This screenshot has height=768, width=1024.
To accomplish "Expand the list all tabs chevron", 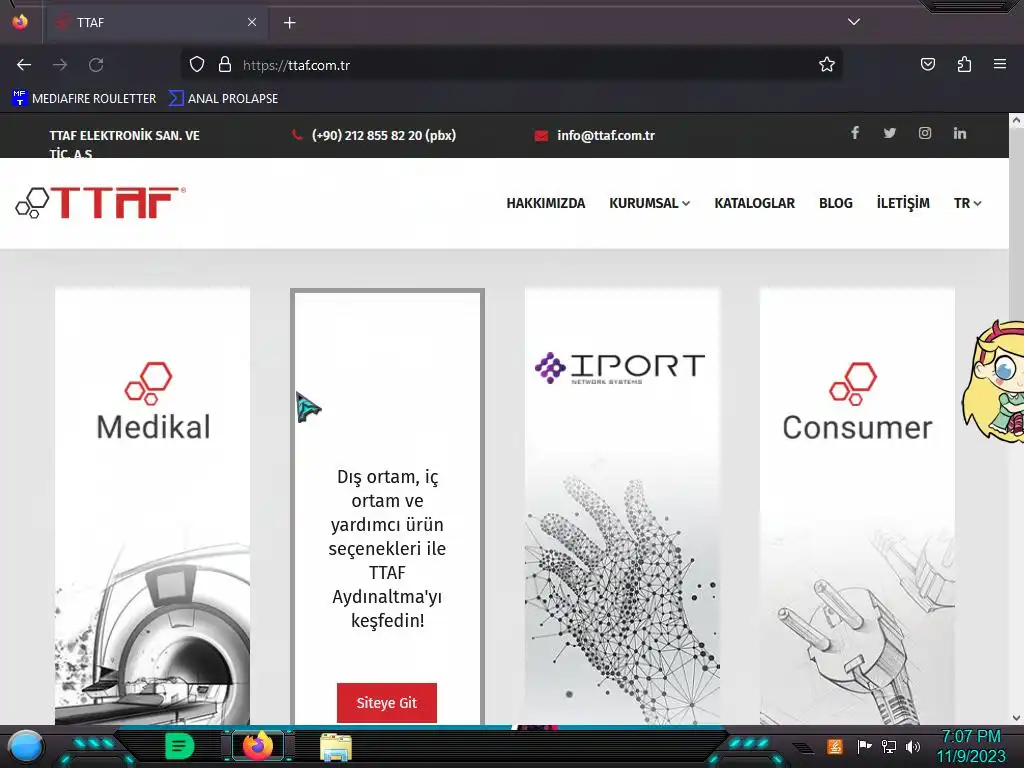I will 854,22.
